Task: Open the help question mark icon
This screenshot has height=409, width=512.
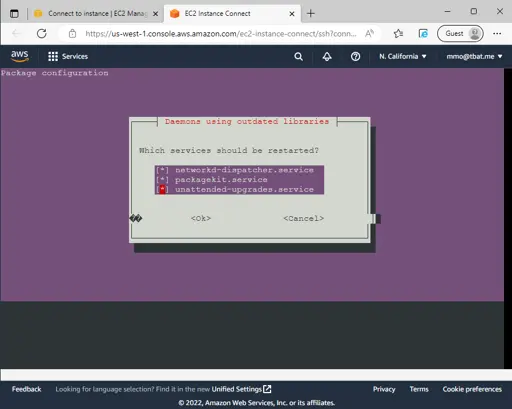Action: [x=355, y=56]
